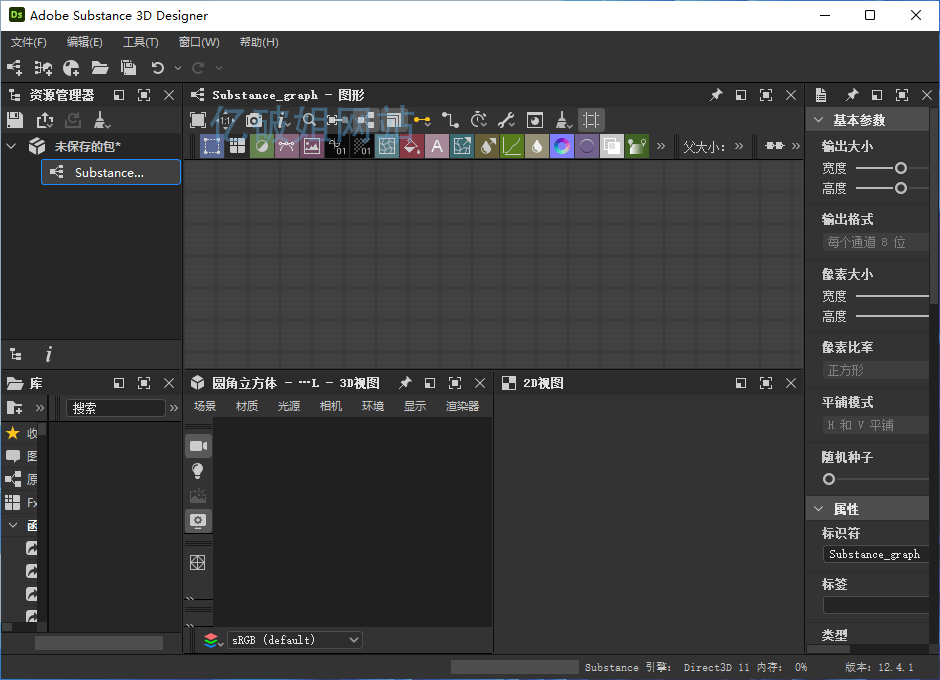Open the 相机 menu in the 3D view
The width and height of the screenshot is (940, 680).
(331, 406)
